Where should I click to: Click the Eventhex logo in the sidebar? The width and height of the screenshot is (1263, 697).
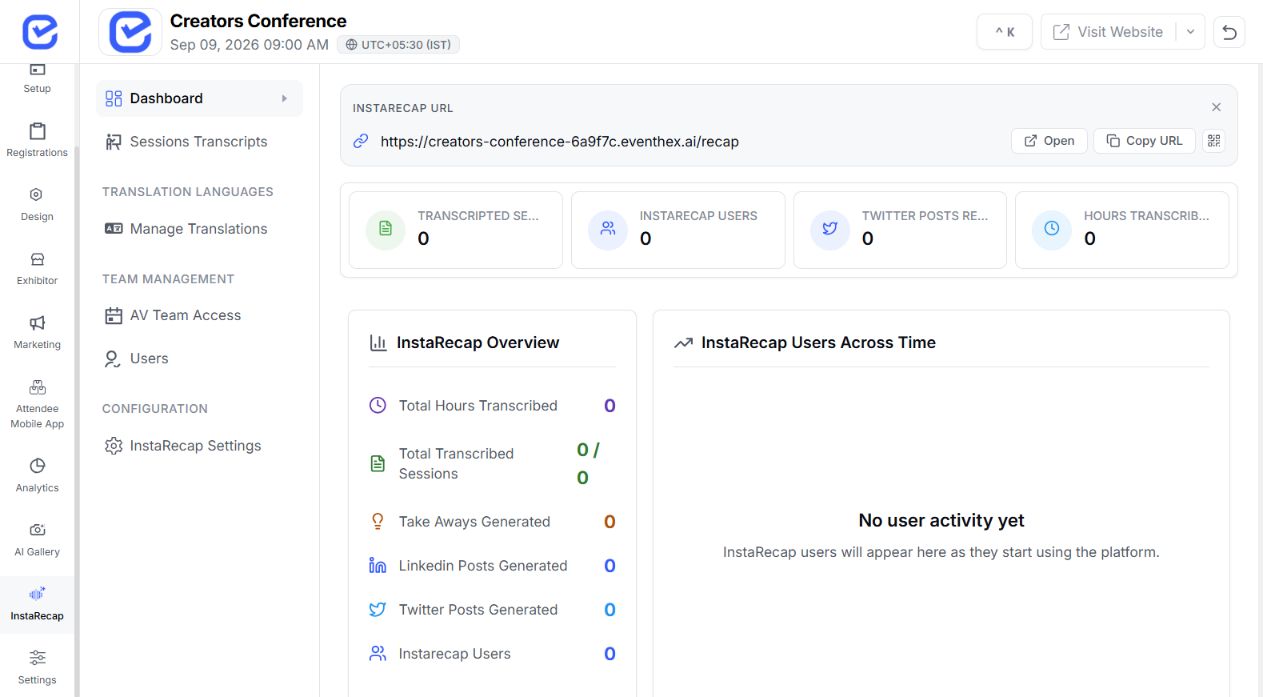pyautogui.click(x=39, y=32)
